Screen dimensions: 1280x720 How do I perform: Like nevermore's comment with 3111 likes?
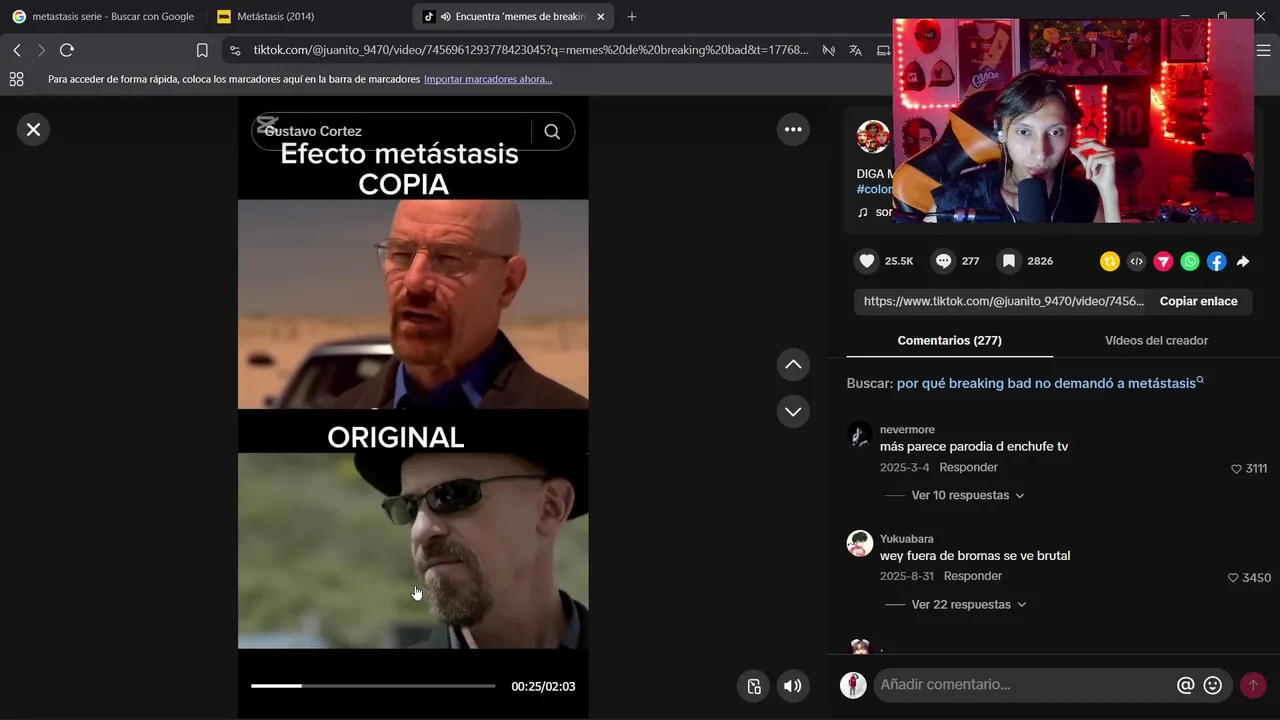click(x=1236, y=468)
